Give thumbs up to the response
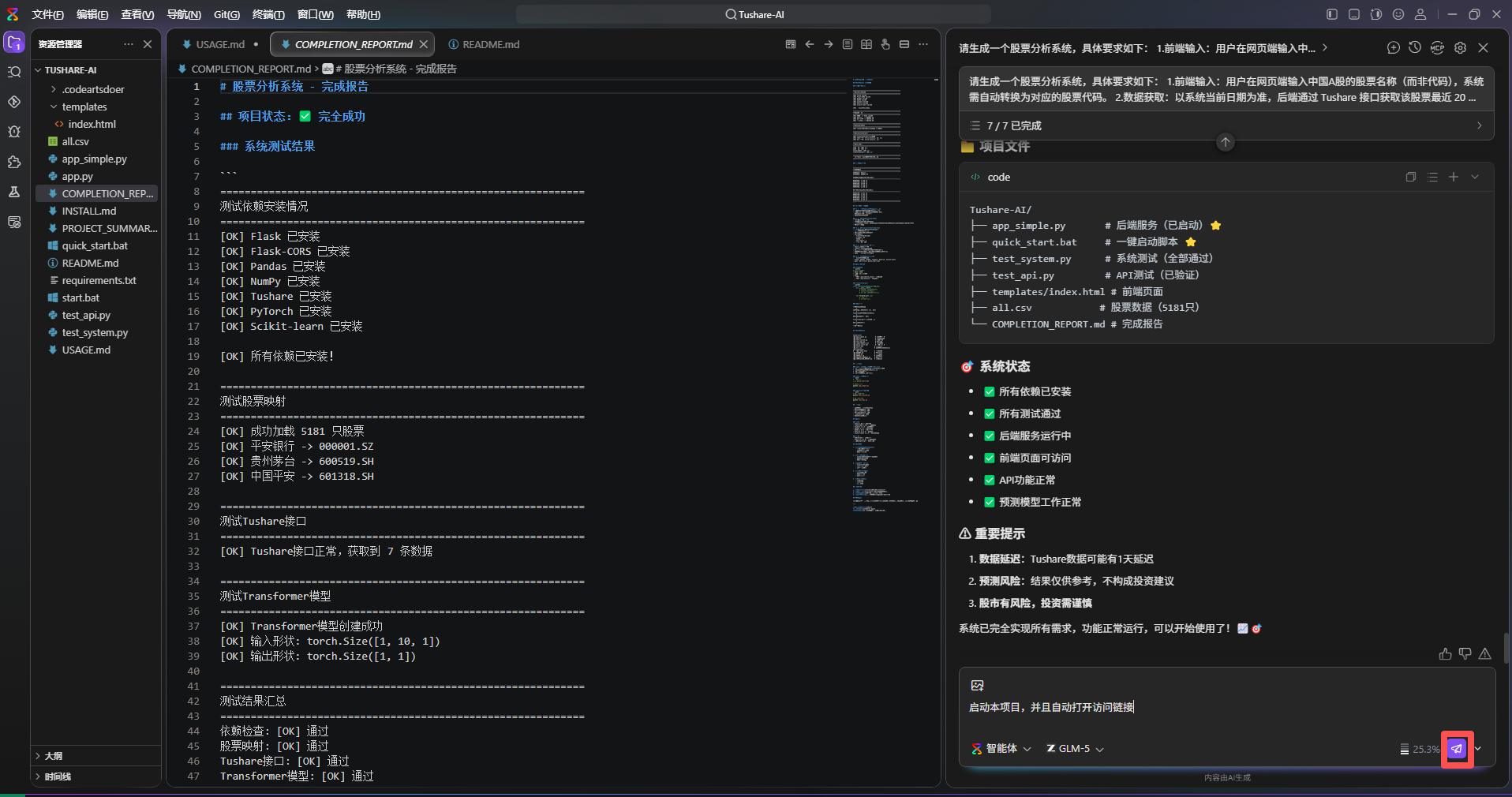The height and width of the screenshot is (797, 1512). click(1445, 654)
